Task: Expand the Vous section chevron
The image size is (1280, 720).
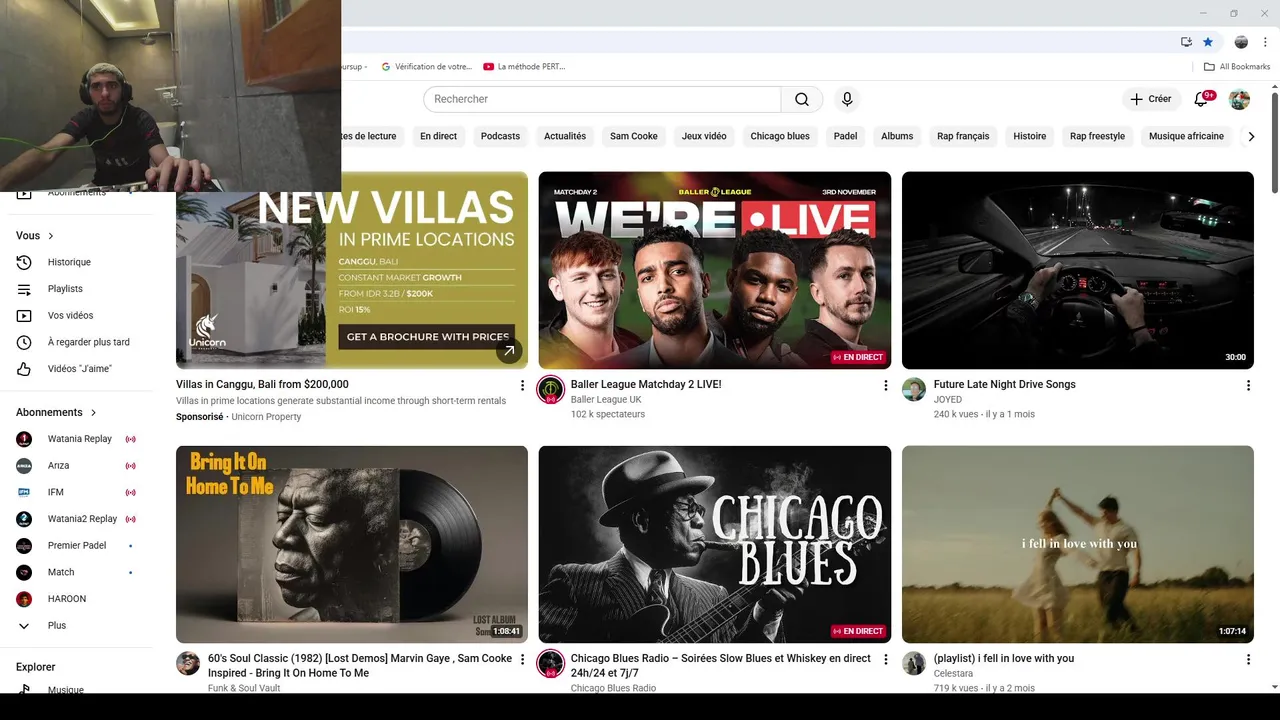Action: coord(51,236)
